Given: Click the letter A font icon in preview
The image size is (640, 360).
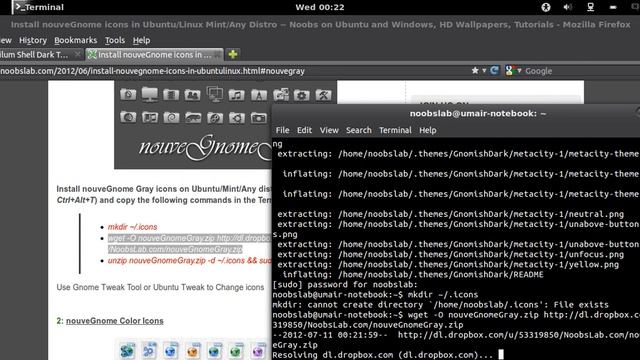Looking at the screenshot, I should 259,95.
